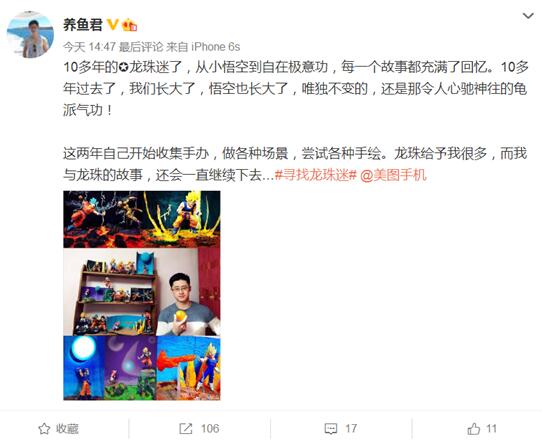Click the 收藏 favorite button
The width and height of the screenshot is (542, 446).
pyautogui.click(x=58, y=429)
